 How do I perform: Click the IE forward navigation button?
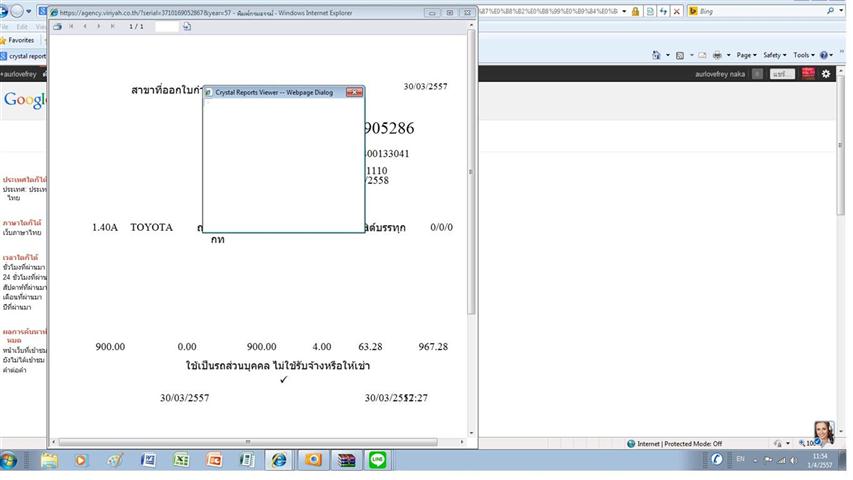[17, 11]
